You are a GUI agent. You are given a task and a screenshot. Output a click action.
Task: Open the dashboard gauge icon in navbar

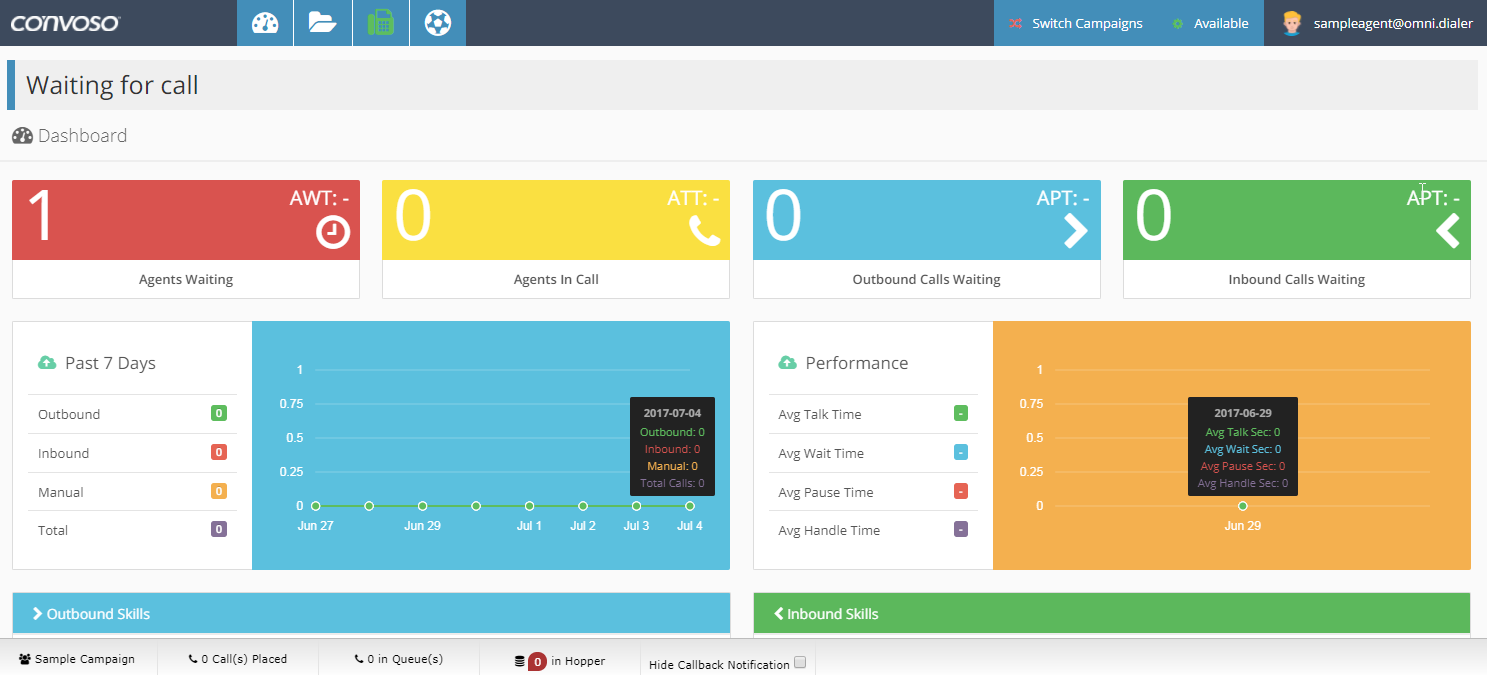point(265,23)
